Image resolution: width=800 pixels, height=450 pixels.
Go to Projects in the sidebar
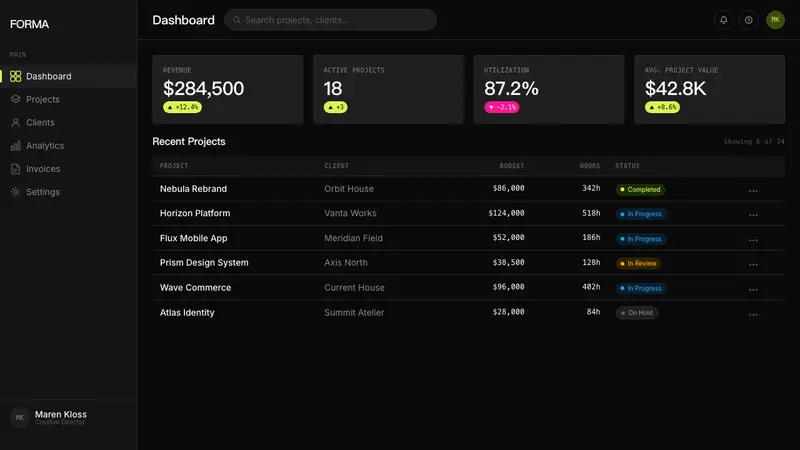click(68, 99)
